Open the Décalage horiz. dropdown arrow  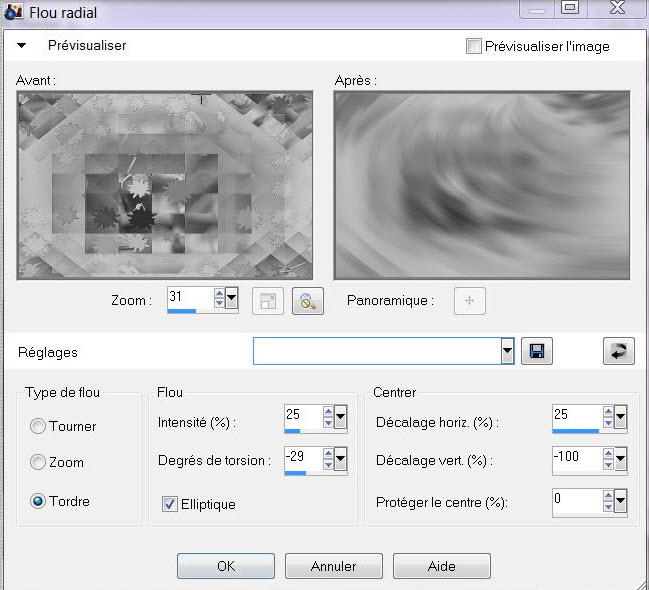point(620,417)
